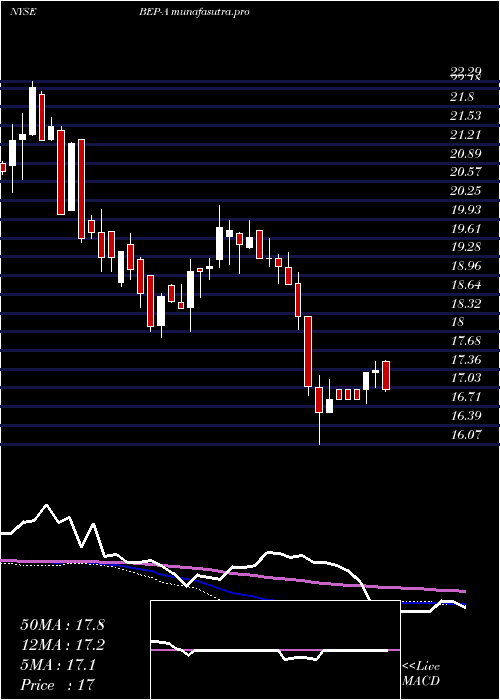500x700 pixels.
Task: Click the last red candlestick on the right
Action: tap(386, 375)
